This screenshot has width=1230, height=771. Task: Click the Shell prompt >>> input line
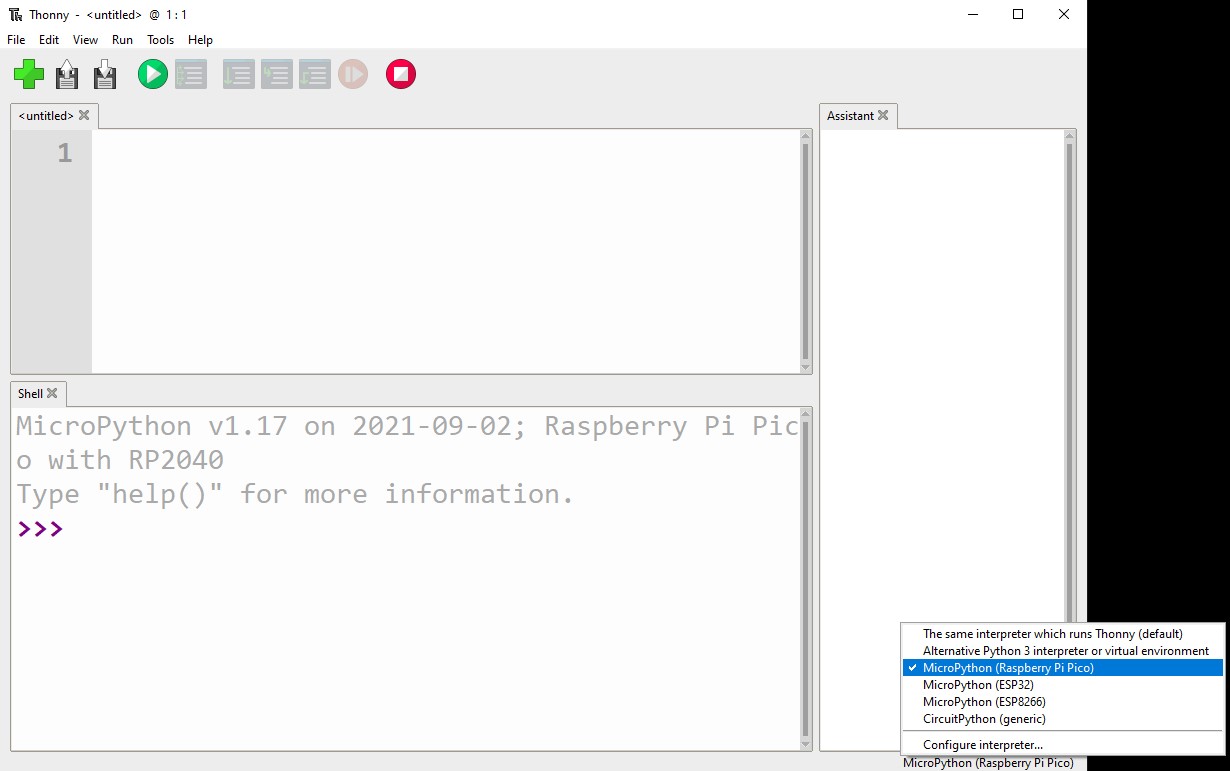tap(405, 528)
